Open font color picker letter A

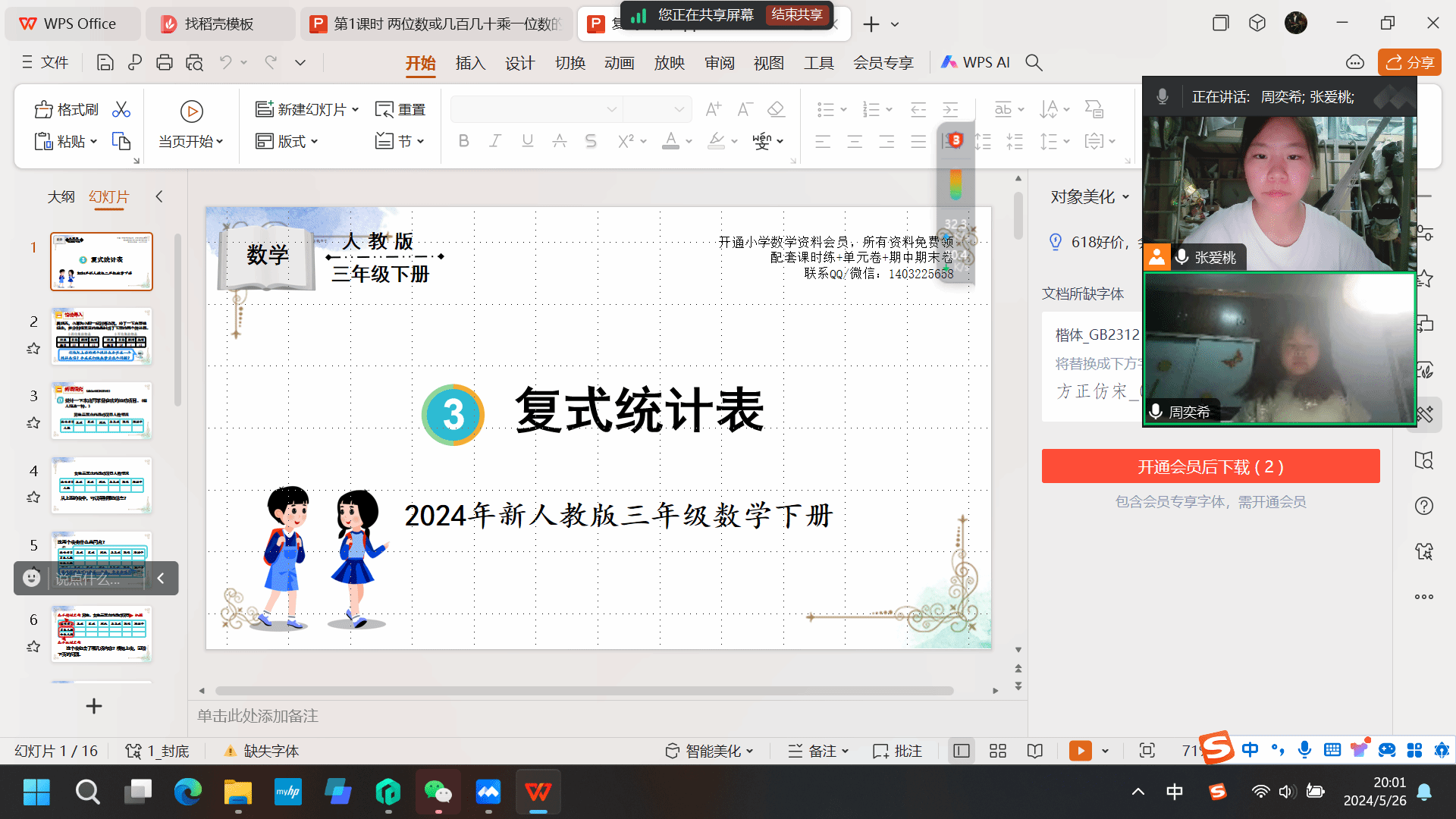(670, 141)
